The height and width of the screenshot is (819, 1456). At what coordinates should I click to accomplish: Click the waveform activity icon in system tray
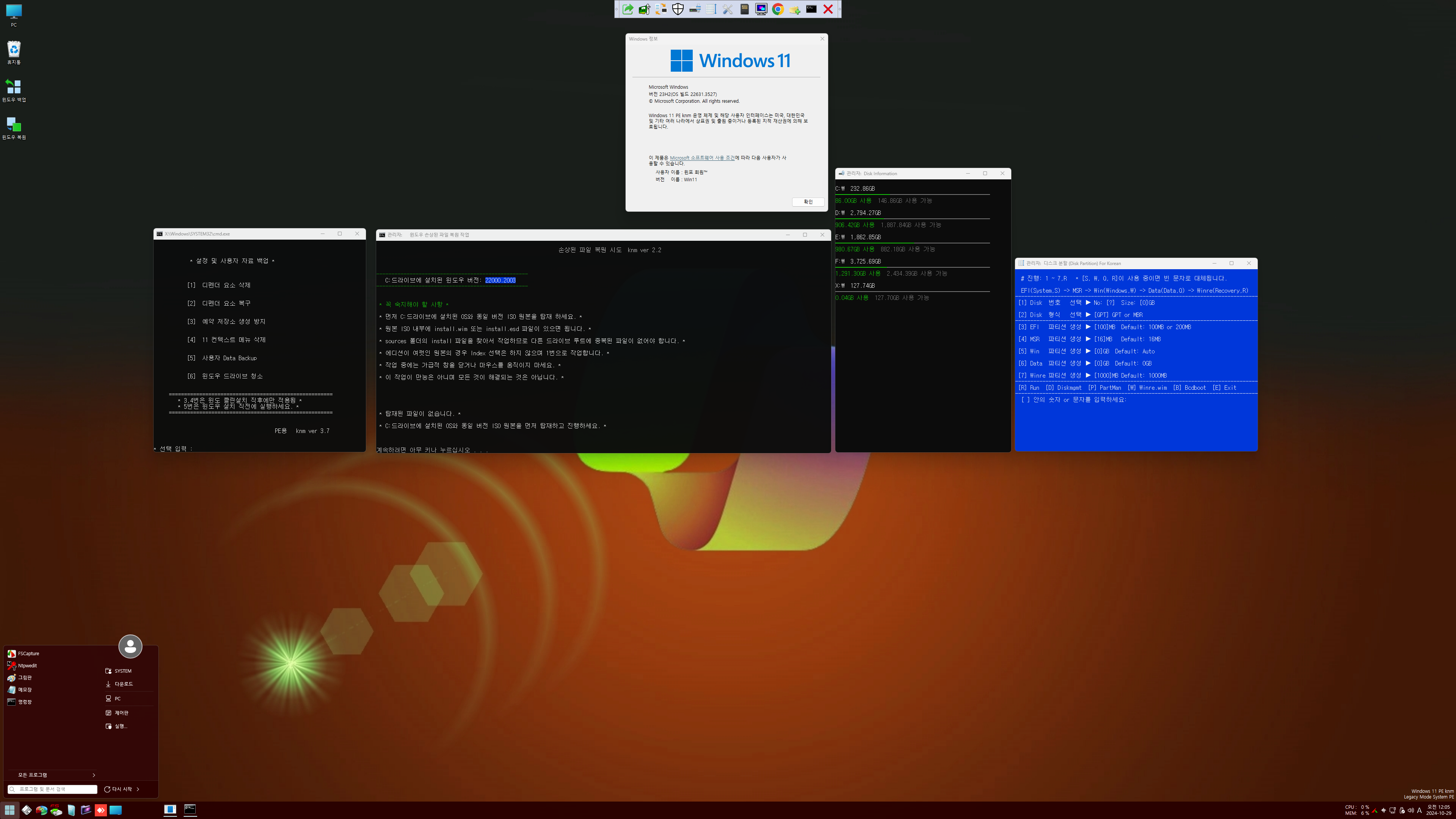tap(1384, 810)
